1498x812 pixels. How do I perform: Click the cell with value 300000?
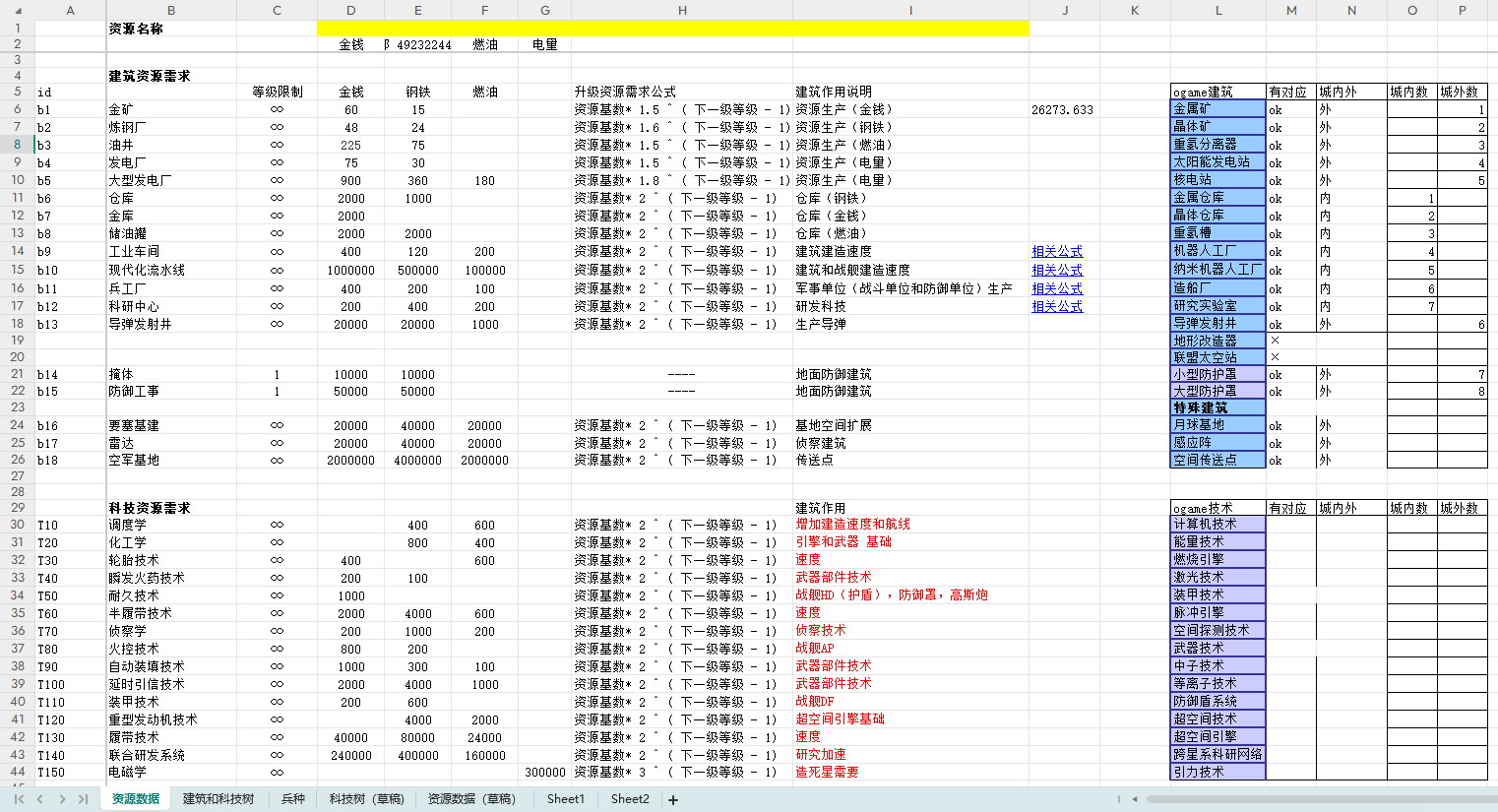coord(544,773)
